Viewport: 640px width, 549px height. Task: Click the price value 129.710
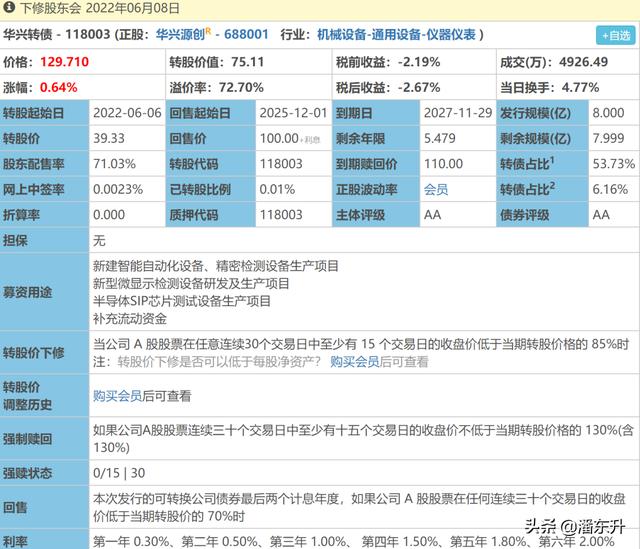pos(60,61)
